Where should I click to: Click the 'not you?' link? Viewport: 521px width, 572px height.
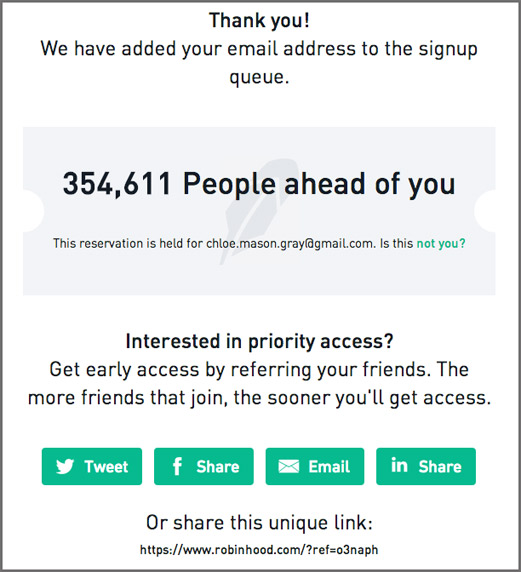pyautogui.click(x=441, y=243)
